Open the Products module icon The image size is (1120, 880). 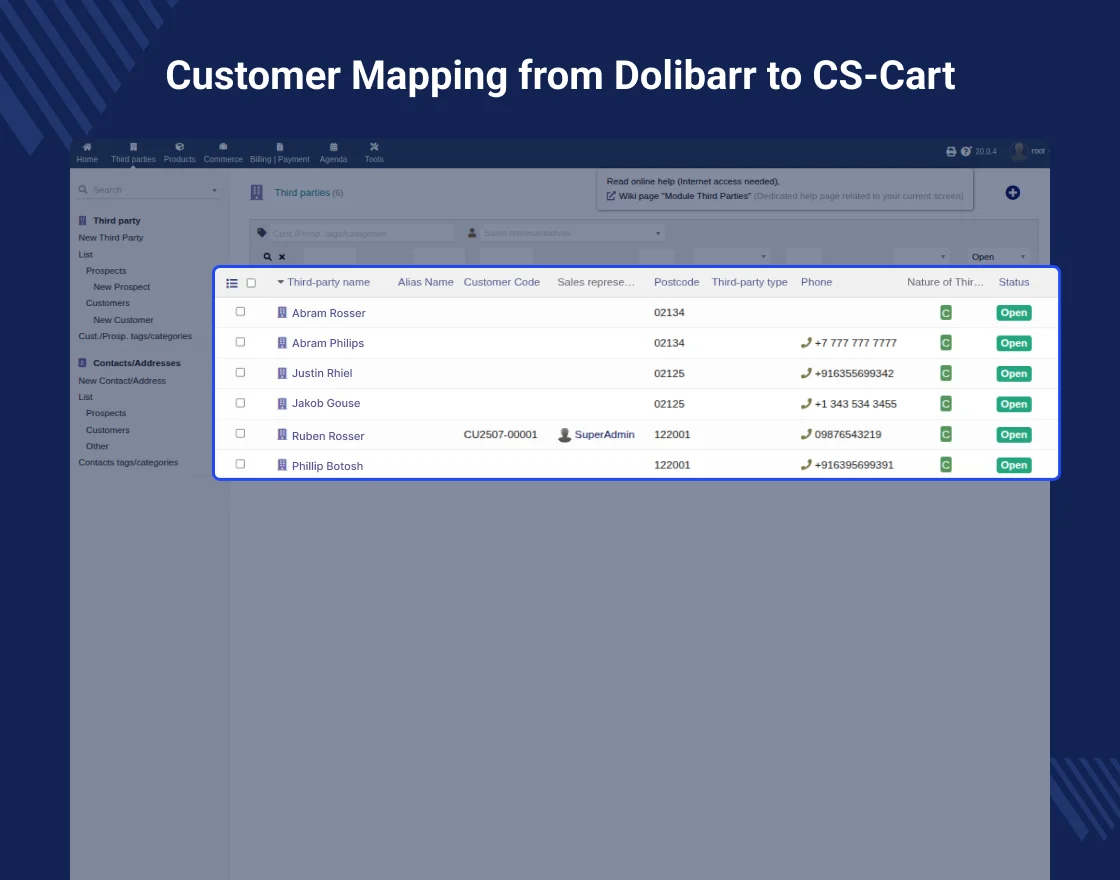pos(179,147)
